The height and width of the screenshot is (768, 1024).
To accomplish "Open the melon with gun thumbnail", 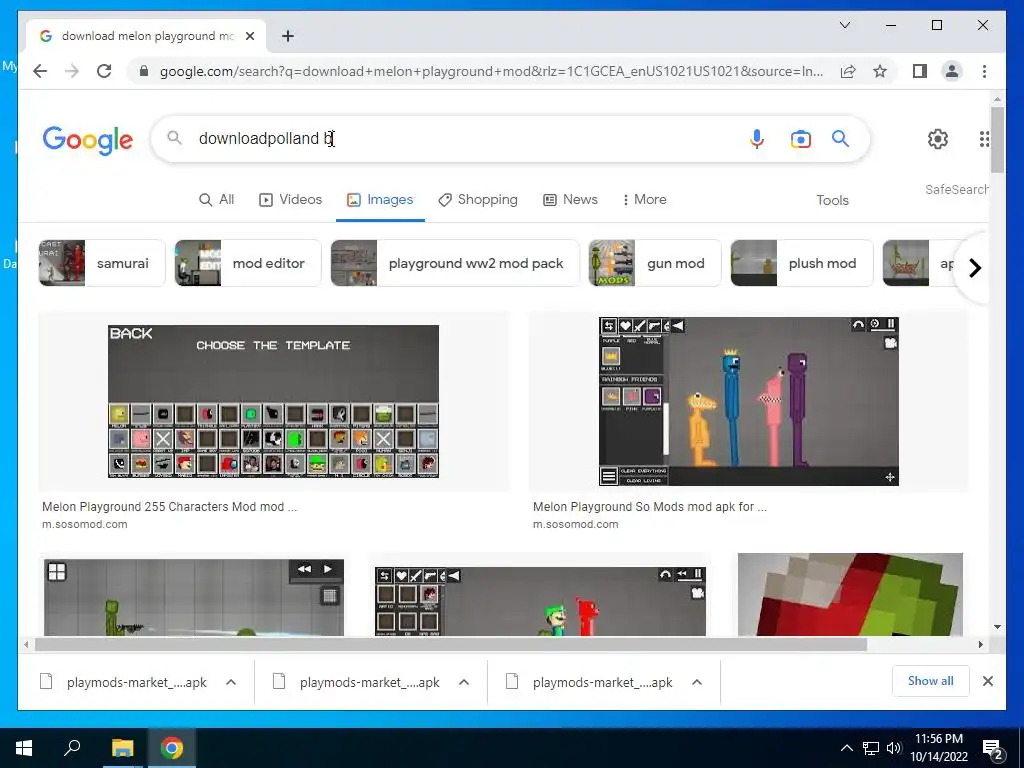I will coord(193,597).
